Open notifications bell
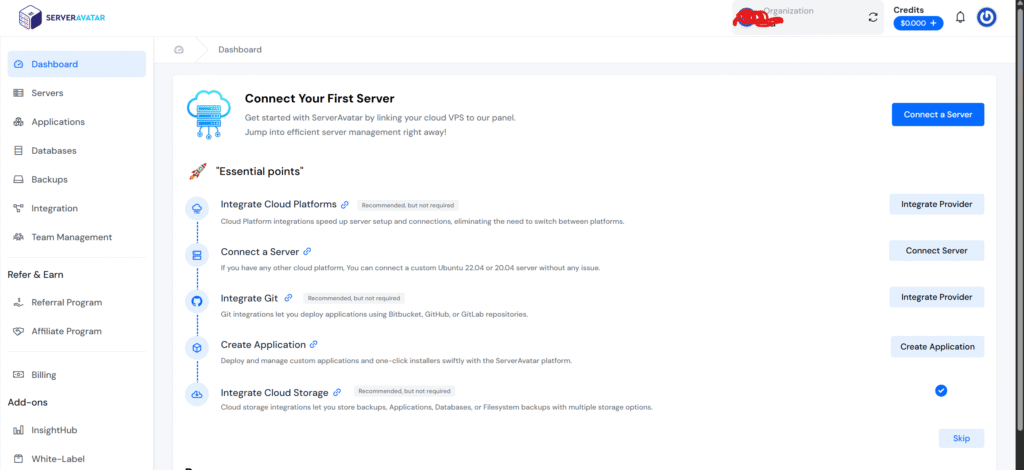 coord(960,18)
